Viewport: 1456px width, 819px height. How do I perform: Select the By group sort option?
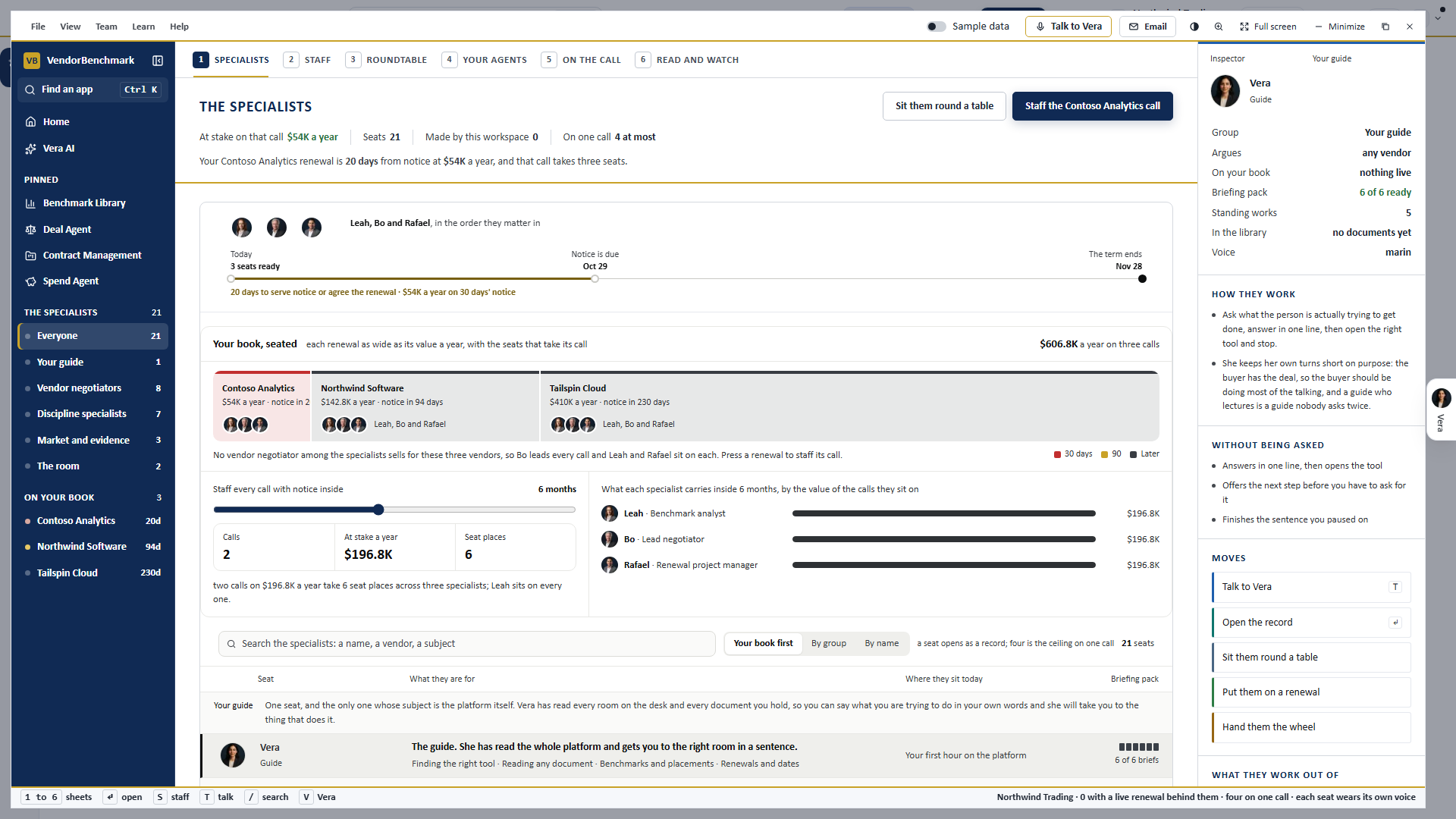coord(829,643)
